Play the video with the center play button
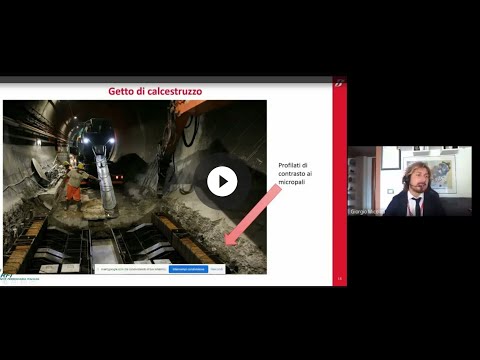480x360 pixels. point(222,182)
